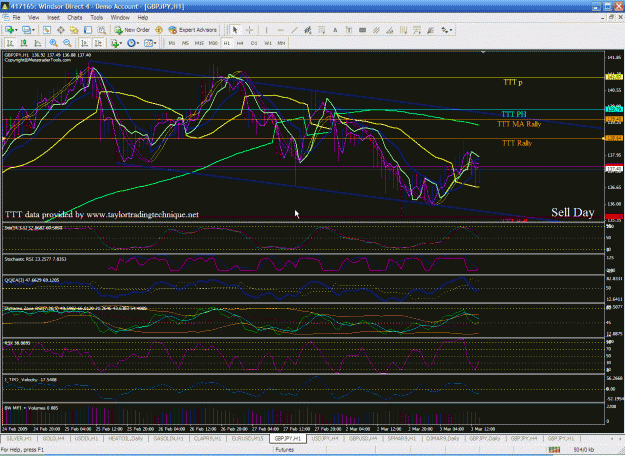Image resolution: width=625 pixels, height=456 pixels.
Task: Click the connection status bars icon
Action: click(554, 450)
